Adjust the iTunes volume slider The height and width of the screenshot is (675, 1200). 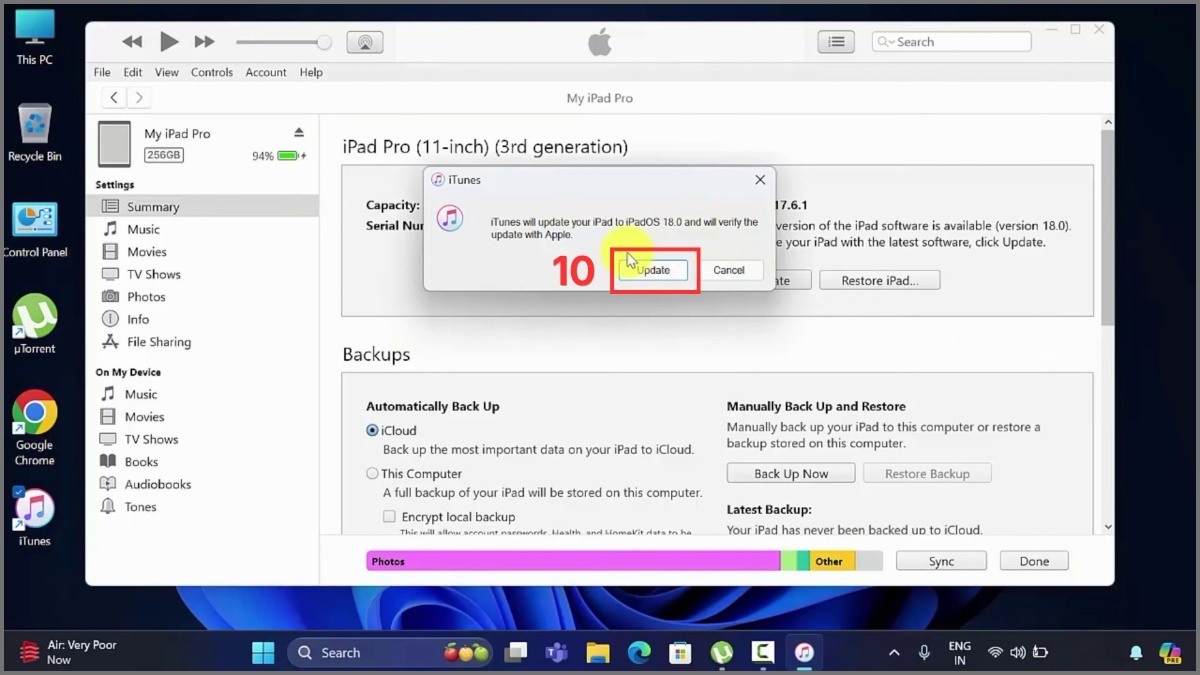click(284, 42)
